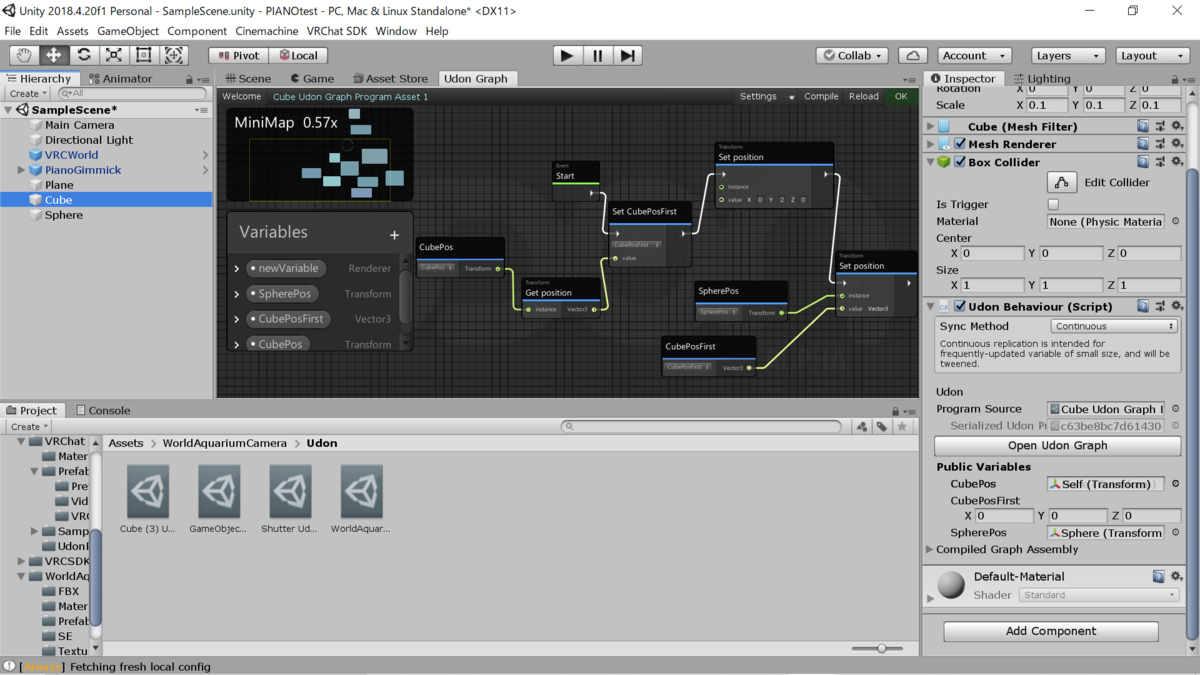
Task: Switch to the Scene tab
Action: pyautogui.click(x=248, y=78)
